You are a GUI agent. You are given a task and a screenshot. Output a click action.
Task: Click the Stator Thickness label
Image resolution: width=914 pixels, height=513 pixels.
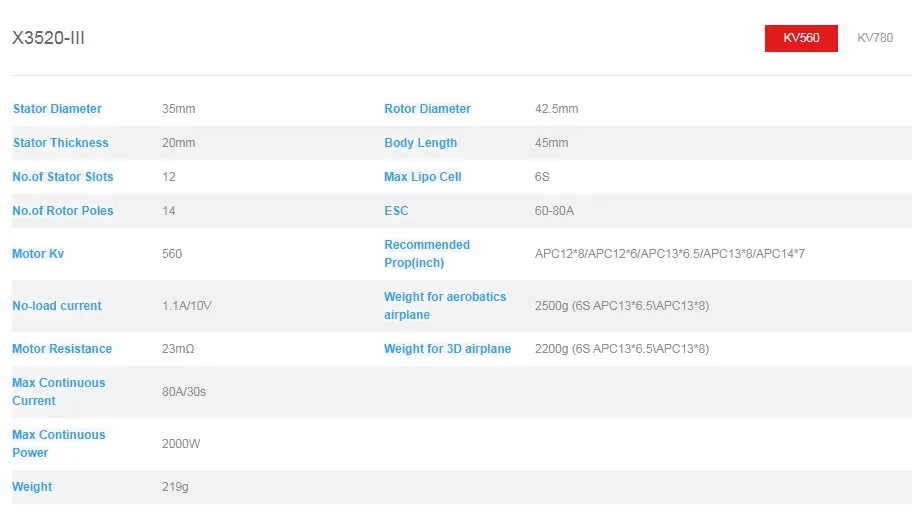(x=60, y=143)
